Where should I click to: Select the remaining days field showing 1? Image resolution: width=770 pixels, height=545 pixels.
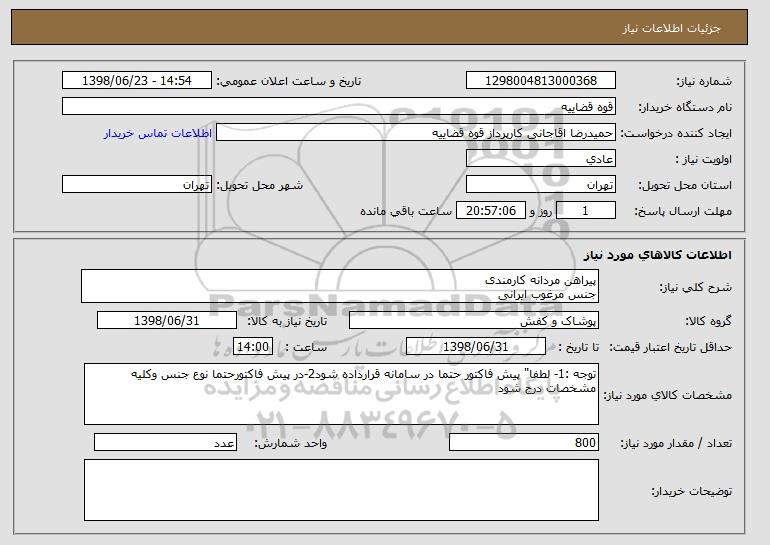585,211
